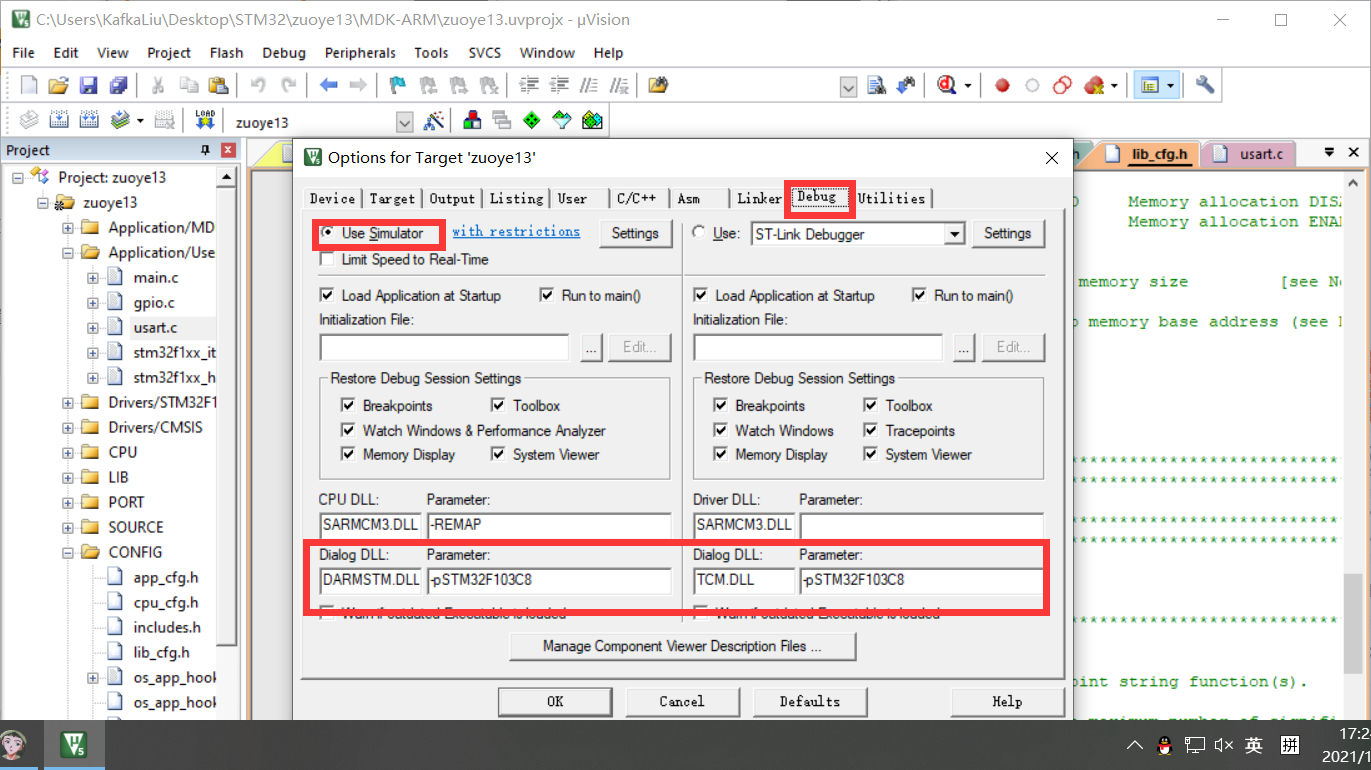Toggle the Tracepoints checkbox
1371x770 pixels.
[x=871, y=430]
